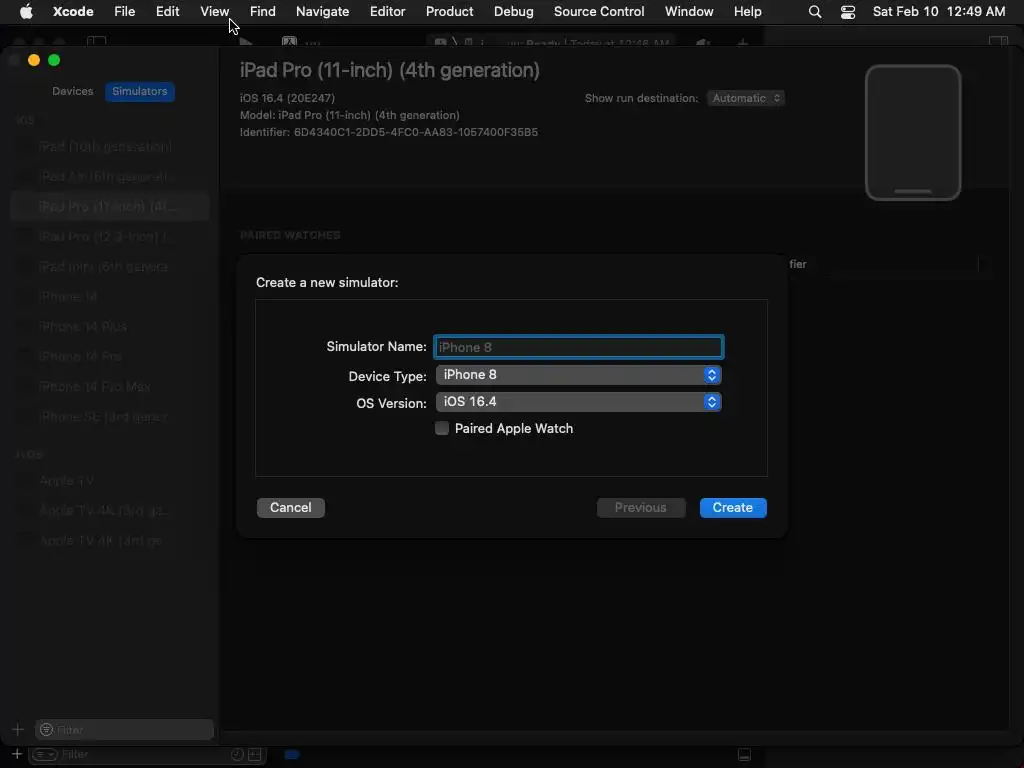Open the Source Control menu
1024x768 pixels.
click(599, 11)
